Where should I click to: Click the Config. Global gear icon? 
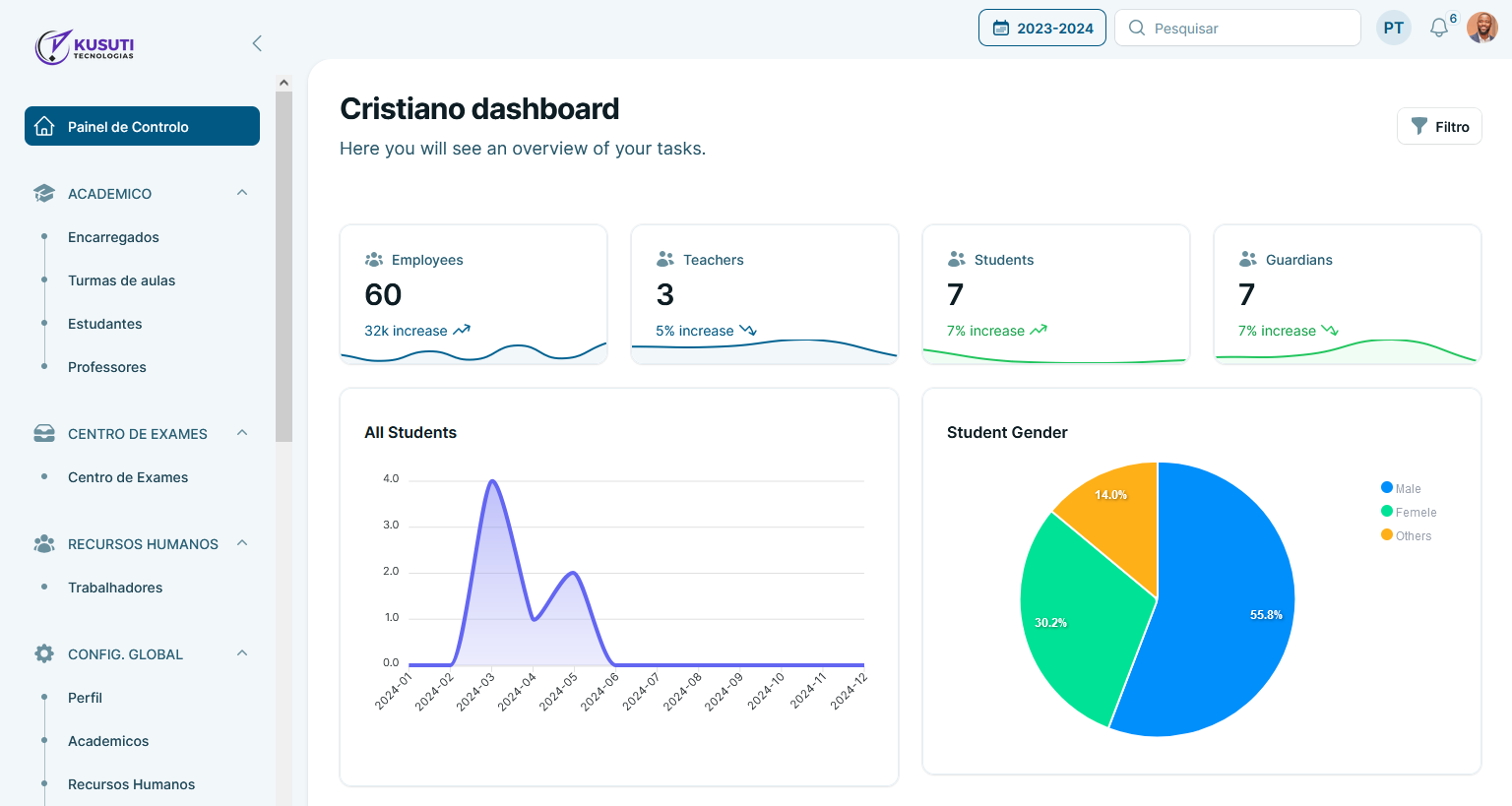point(44,654)
